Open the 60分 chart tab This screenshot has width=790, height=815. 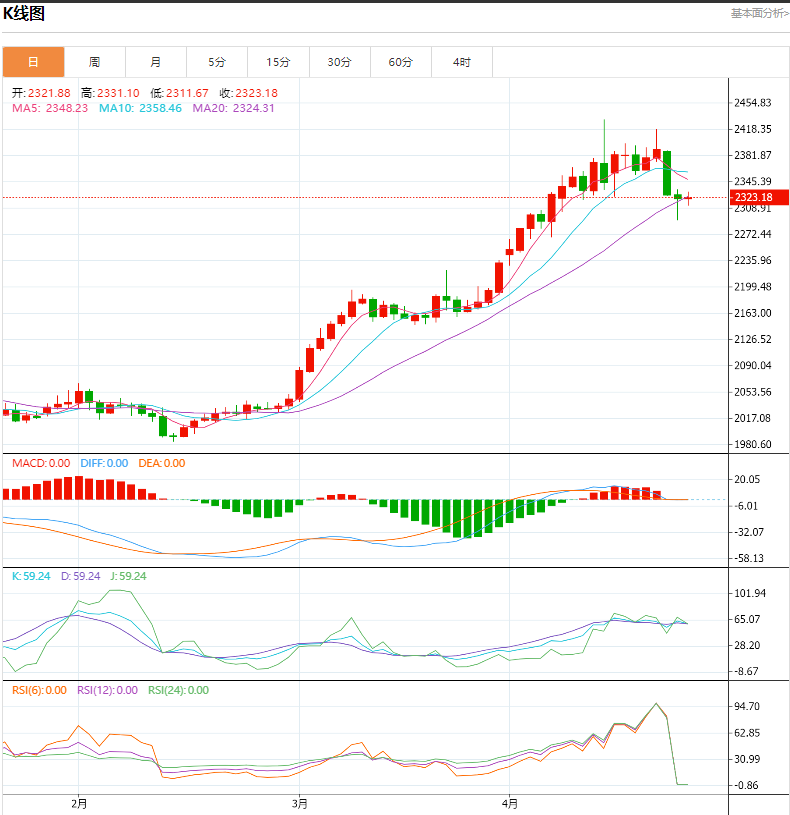click(x=400, y=62)
